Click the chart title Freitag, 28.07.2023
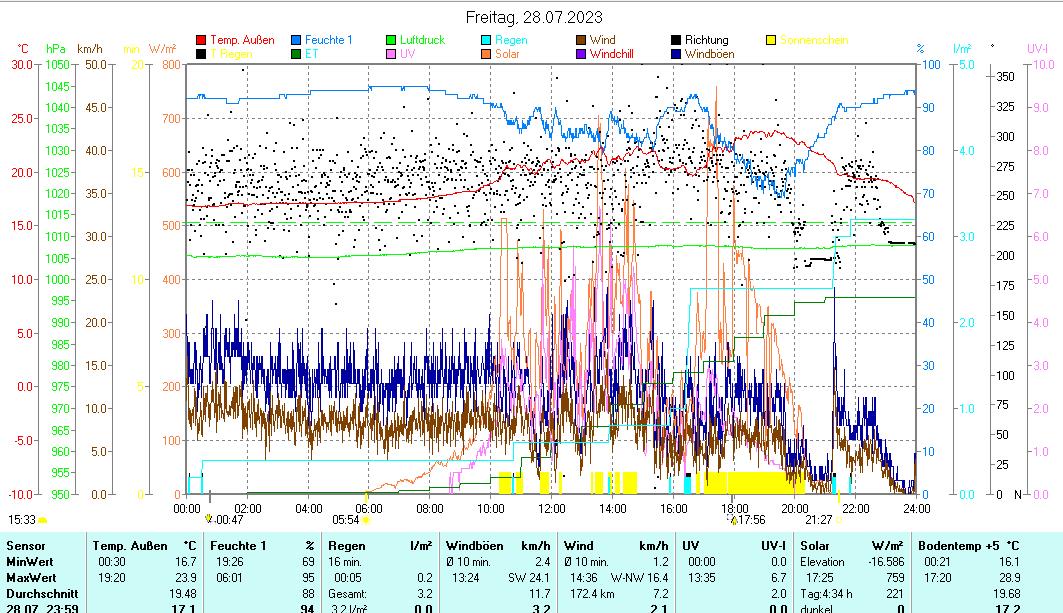The width and height of the screenshot is (1063, 613). (534, 17)
